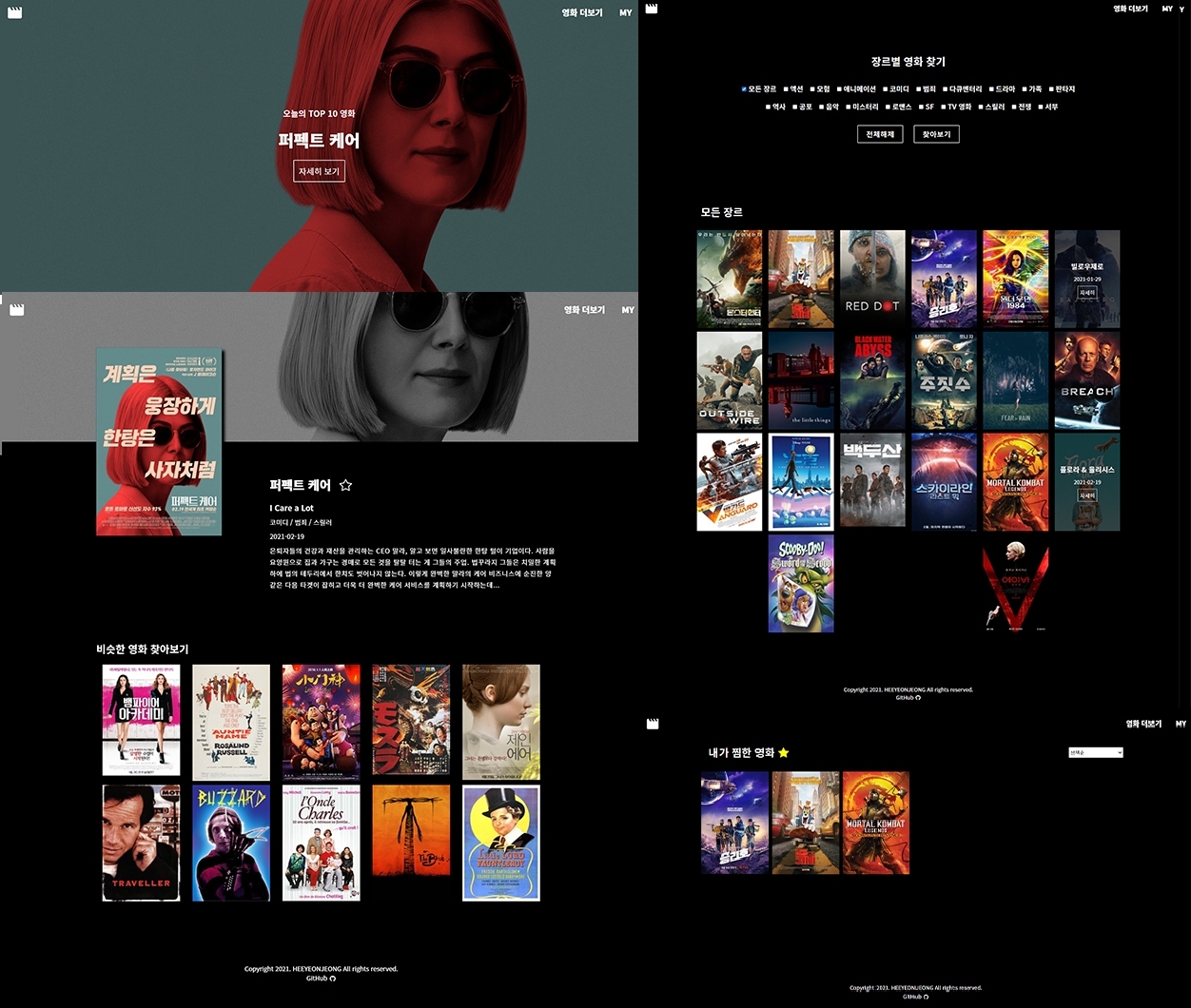Check the 범죄 genre checkbox

pos(919,89)
